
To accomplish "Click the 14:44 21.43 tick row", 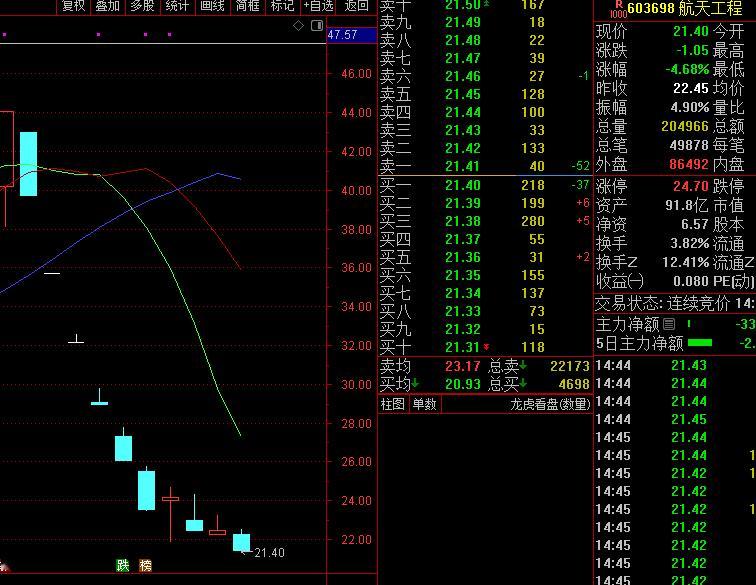I will 675,366.
